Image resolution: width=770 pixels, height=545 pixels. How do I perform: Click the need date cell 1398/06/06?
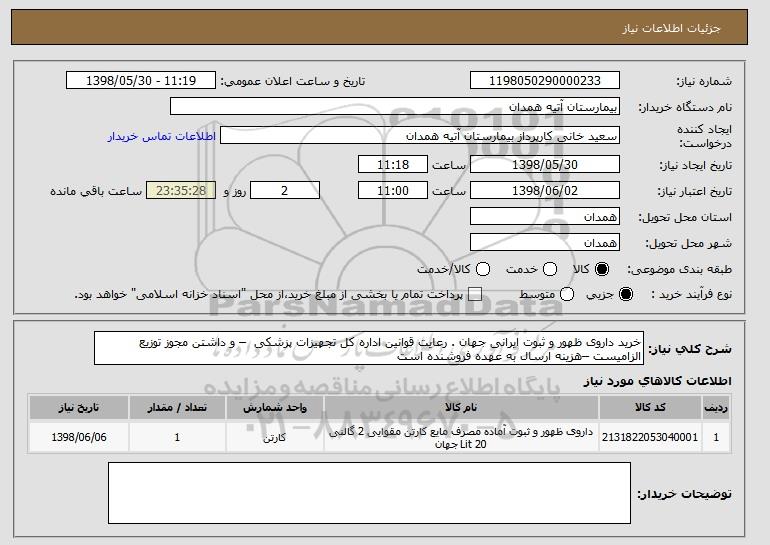[79, 437]
